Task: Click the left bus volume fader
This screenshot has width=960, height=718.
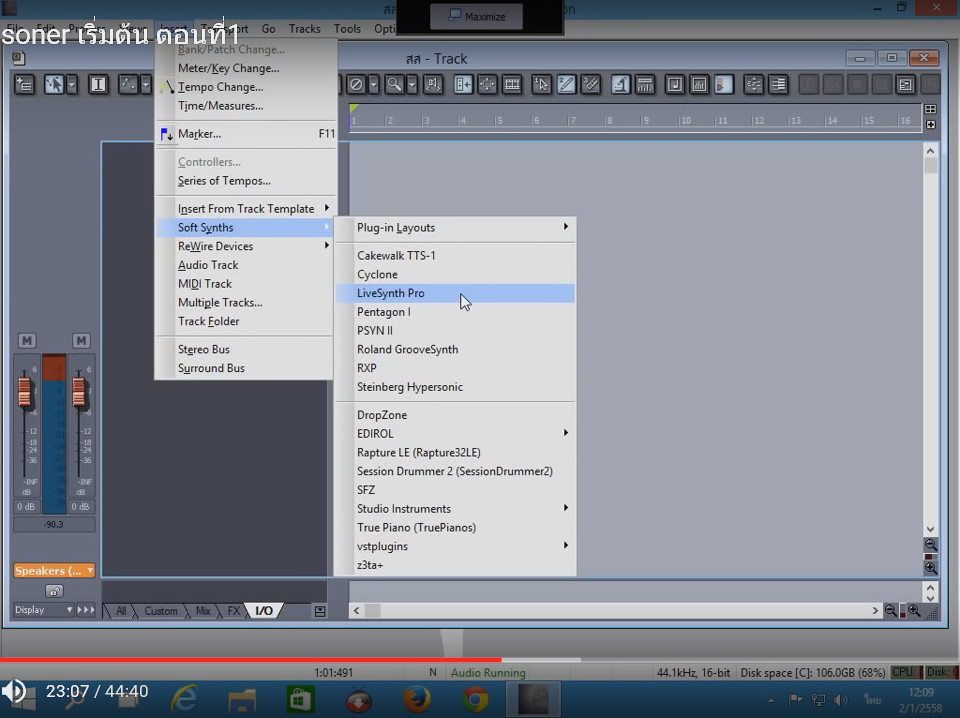Action: point(24,392)
